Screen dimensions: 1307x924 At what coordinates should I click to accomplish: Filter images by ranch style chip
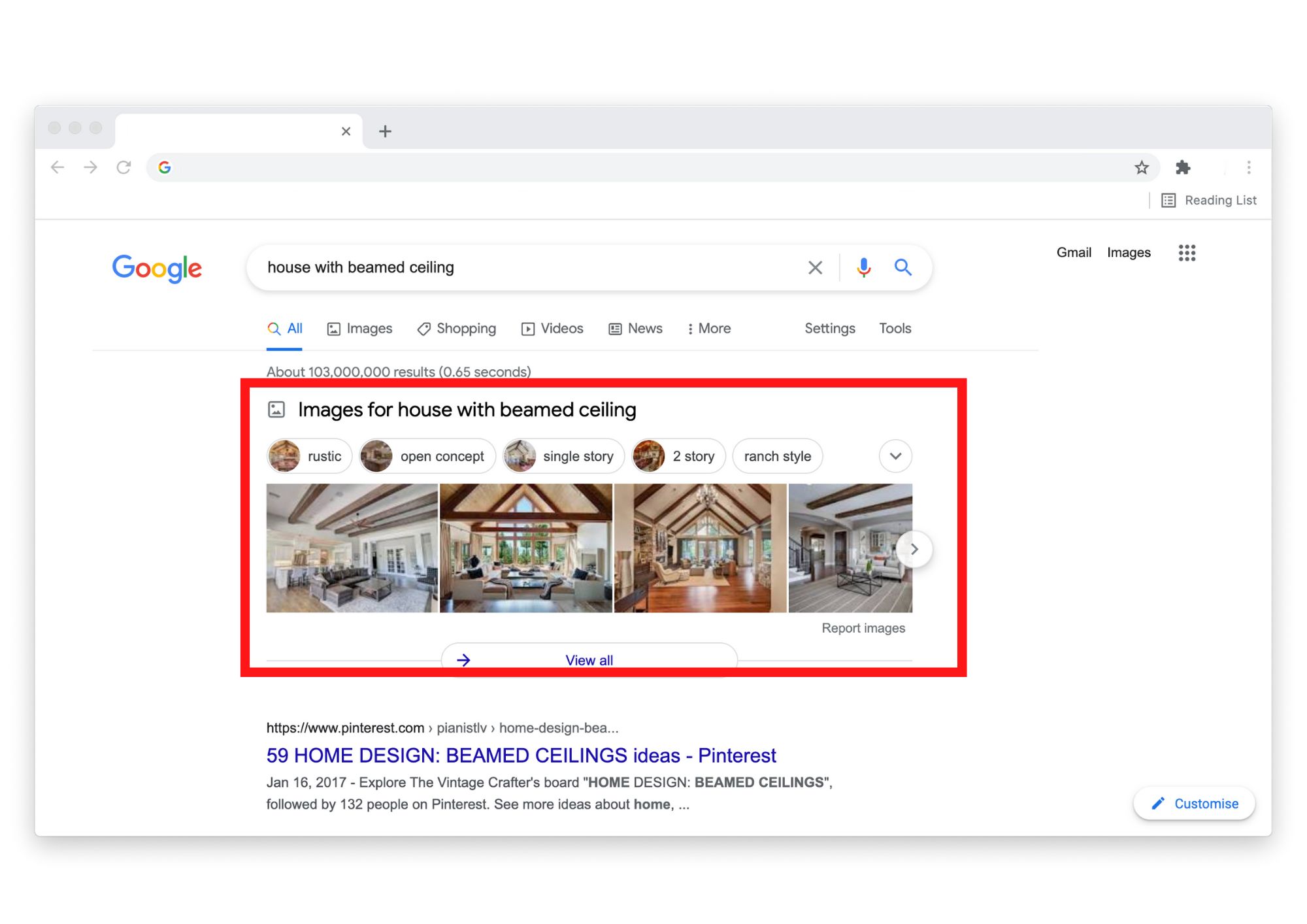(x=777, y=456)
